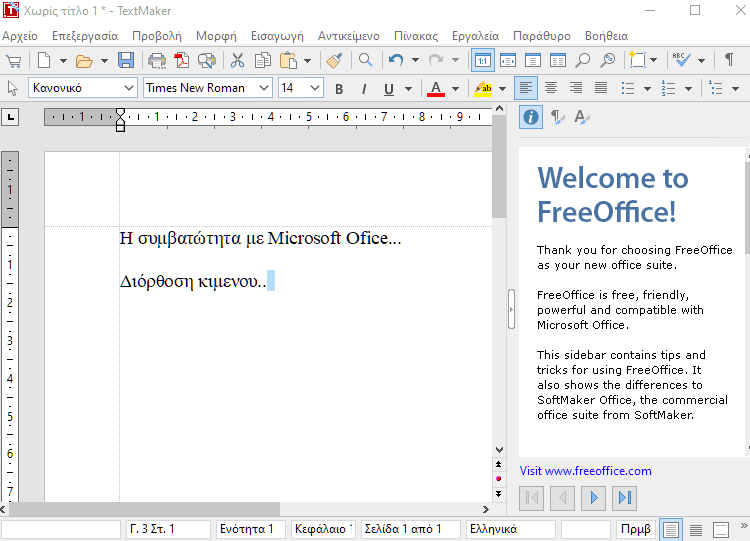Toggle bulleted list
750x541 pixels.
click(628, 88)
